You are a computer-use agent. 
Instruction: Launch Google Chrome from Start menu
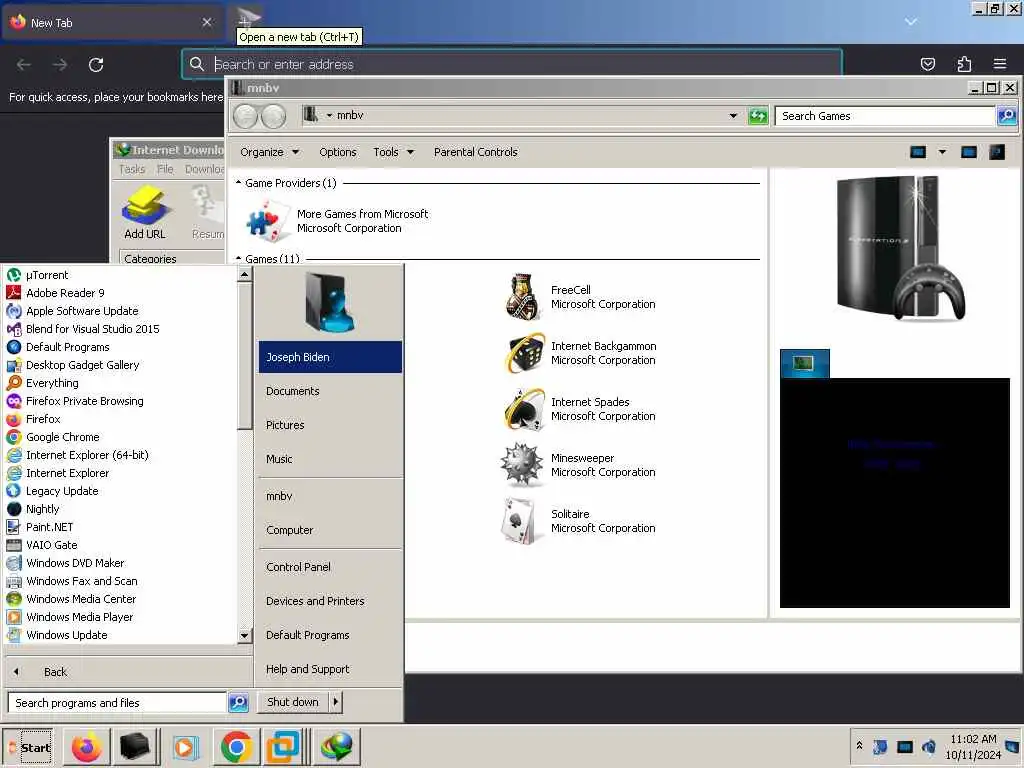[53, 437]
